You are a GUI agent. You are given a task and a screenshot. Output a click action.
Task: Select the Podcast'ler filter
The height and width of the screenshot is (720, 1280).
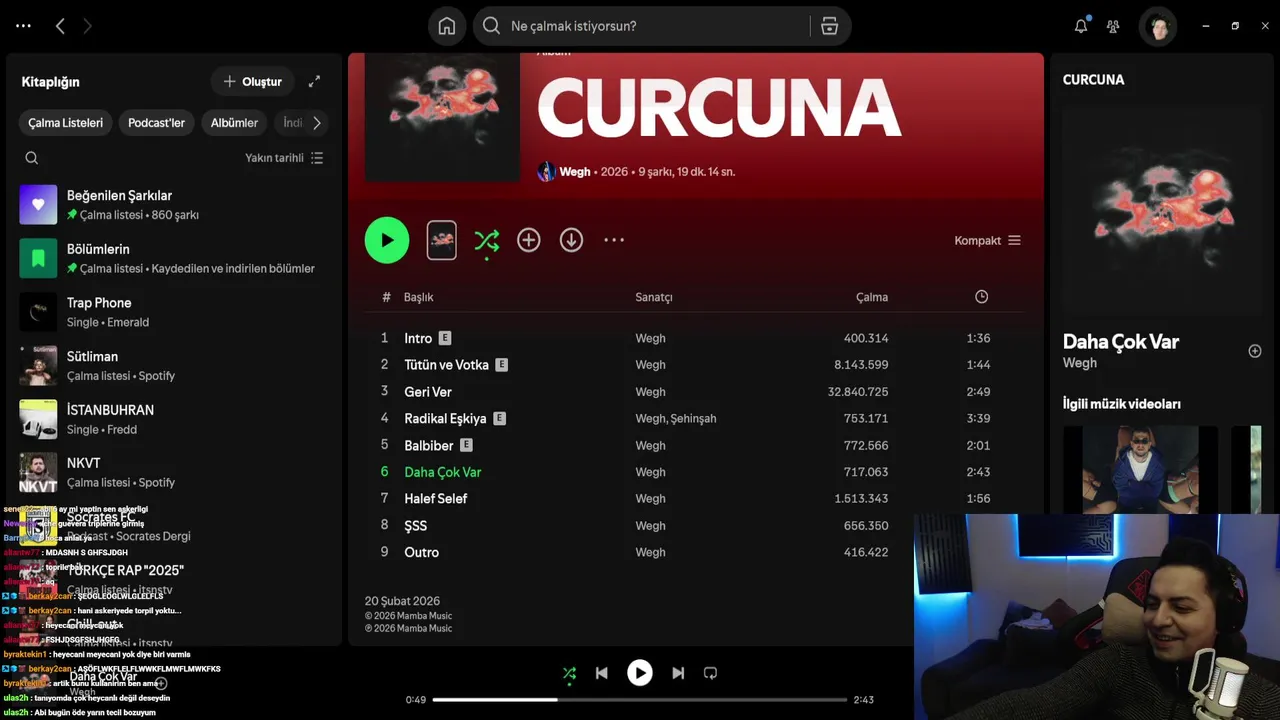click(x=156, y=123)
